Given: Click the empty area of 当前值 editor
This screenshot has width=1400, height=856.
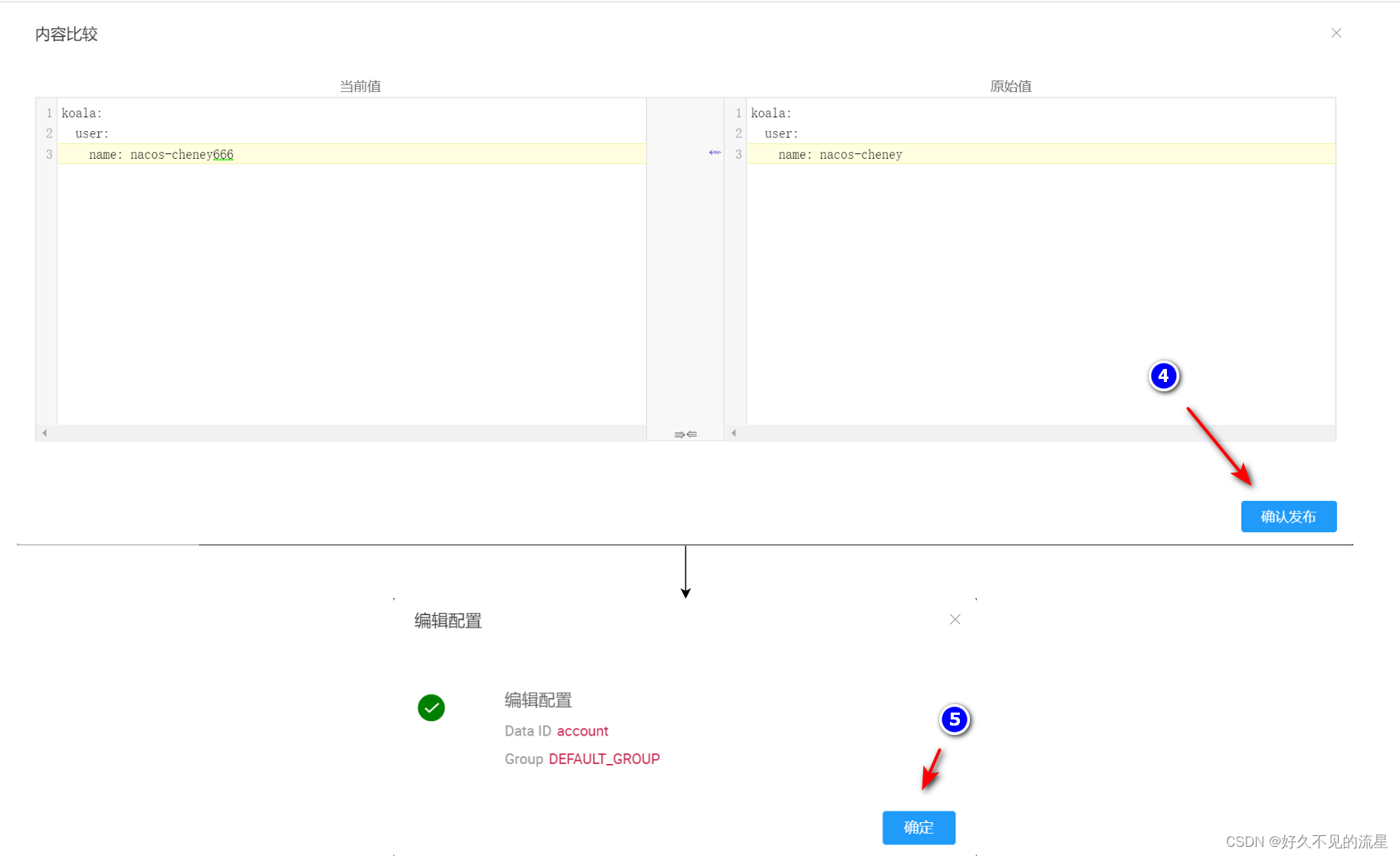Looking at the screenshot, I should [x=352, y=295].
